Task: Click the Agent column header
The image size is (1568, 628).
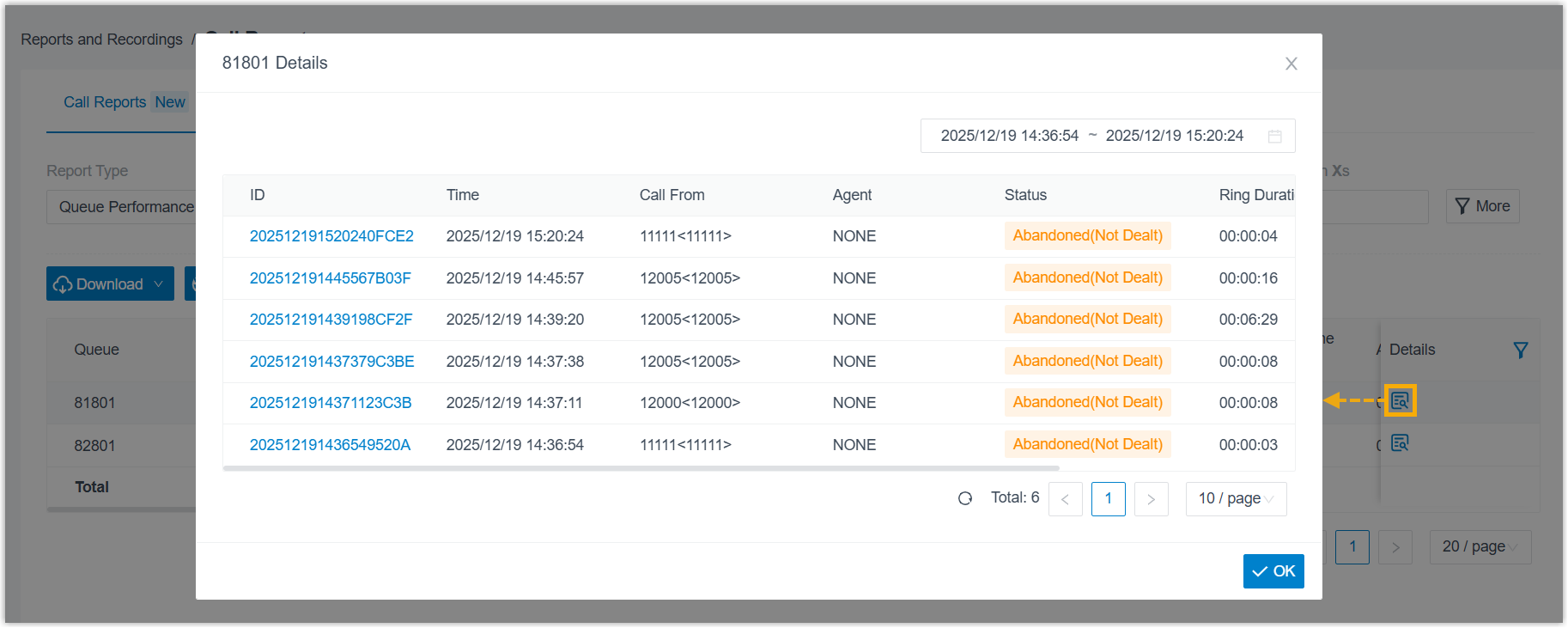Action: [x=852, y=195]
